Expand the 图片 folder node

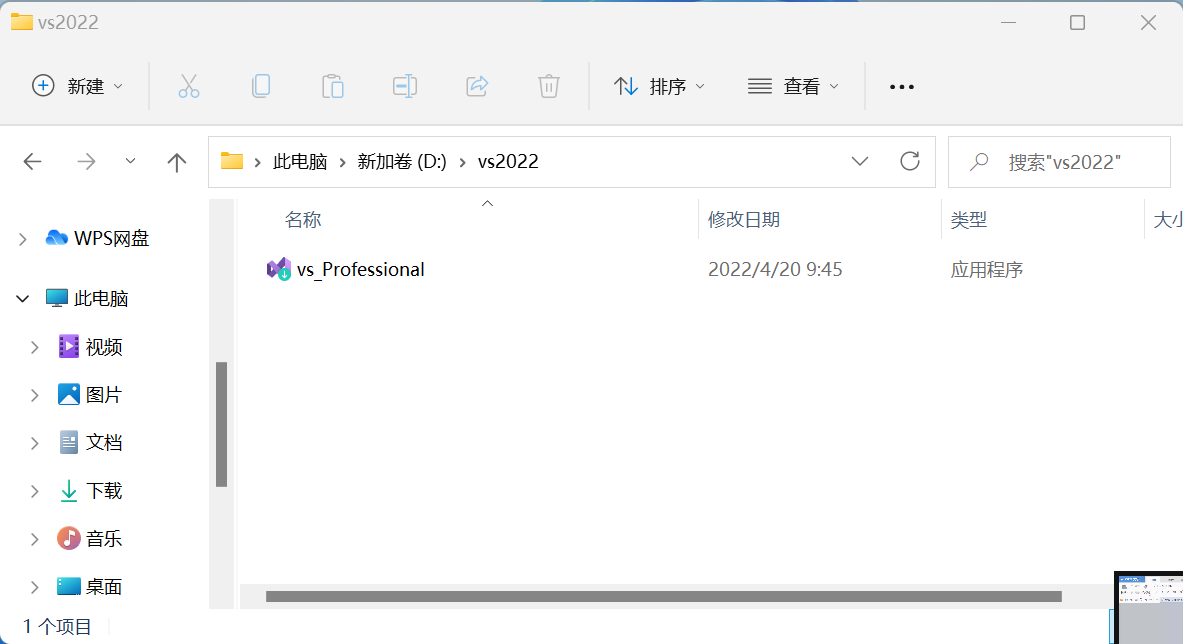point(35,395)
